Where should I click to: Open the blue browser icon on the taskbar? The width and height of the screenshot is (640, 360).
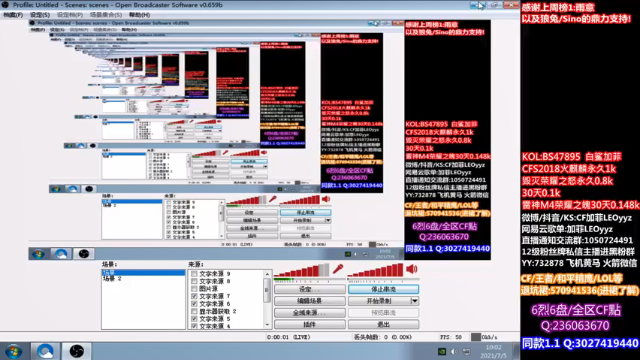click(45, 351)
